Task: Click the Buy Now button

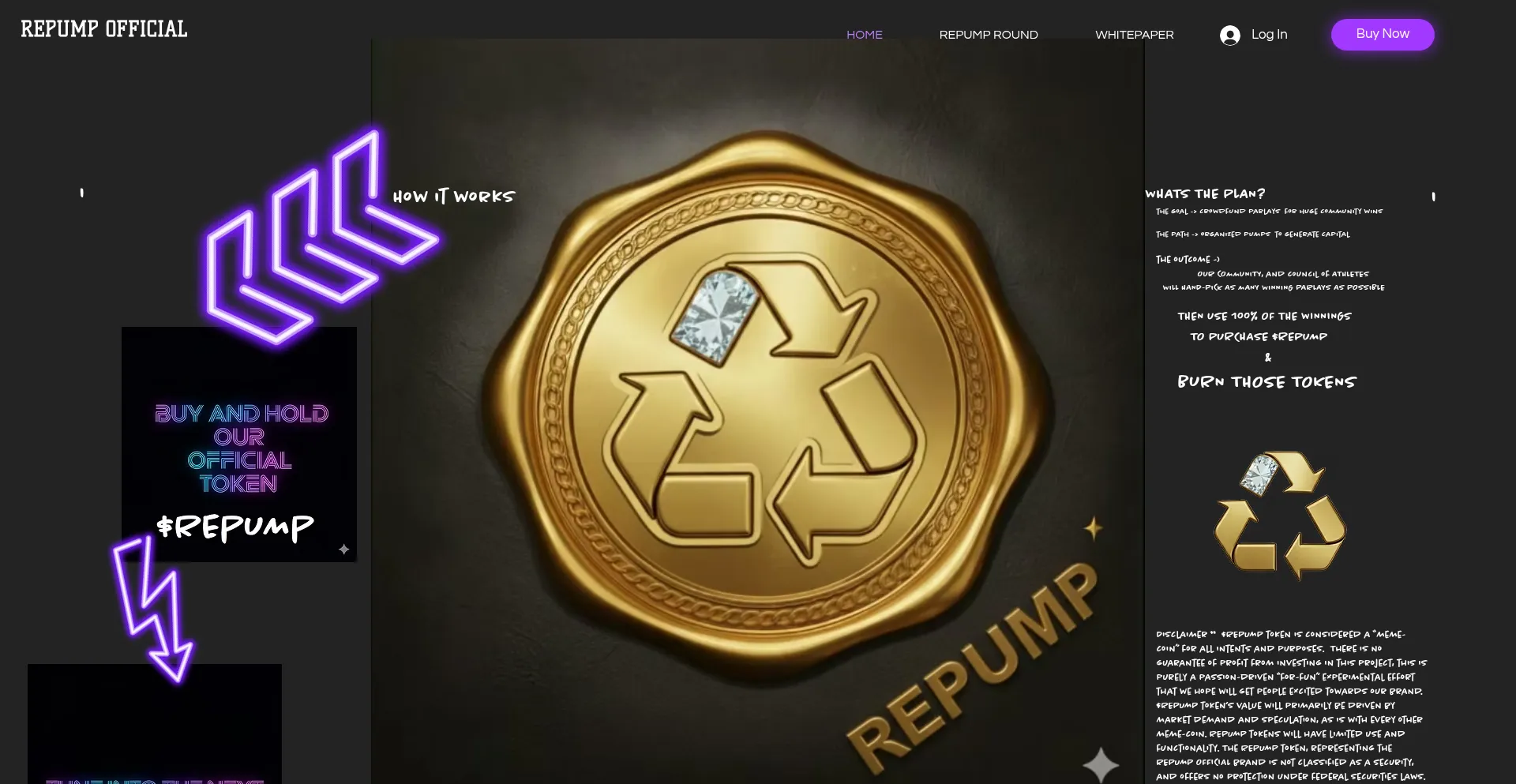Action: [x=1383, y=34]
